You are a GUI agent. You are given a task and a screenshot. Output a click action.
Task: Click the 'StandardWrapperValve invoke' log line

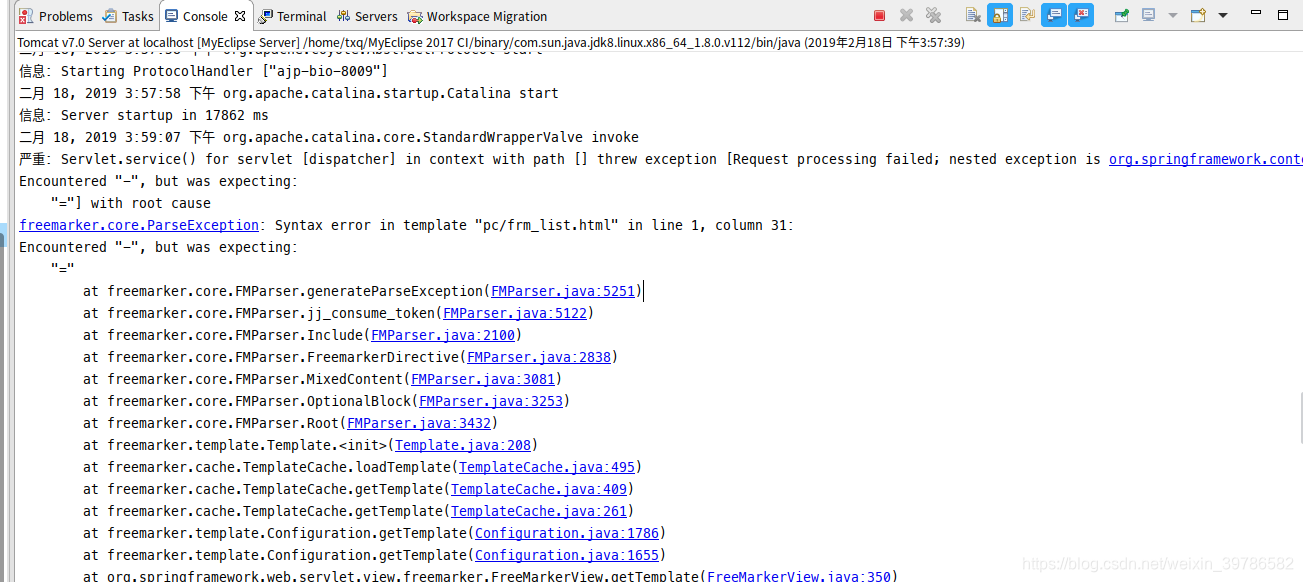[329, 137]
